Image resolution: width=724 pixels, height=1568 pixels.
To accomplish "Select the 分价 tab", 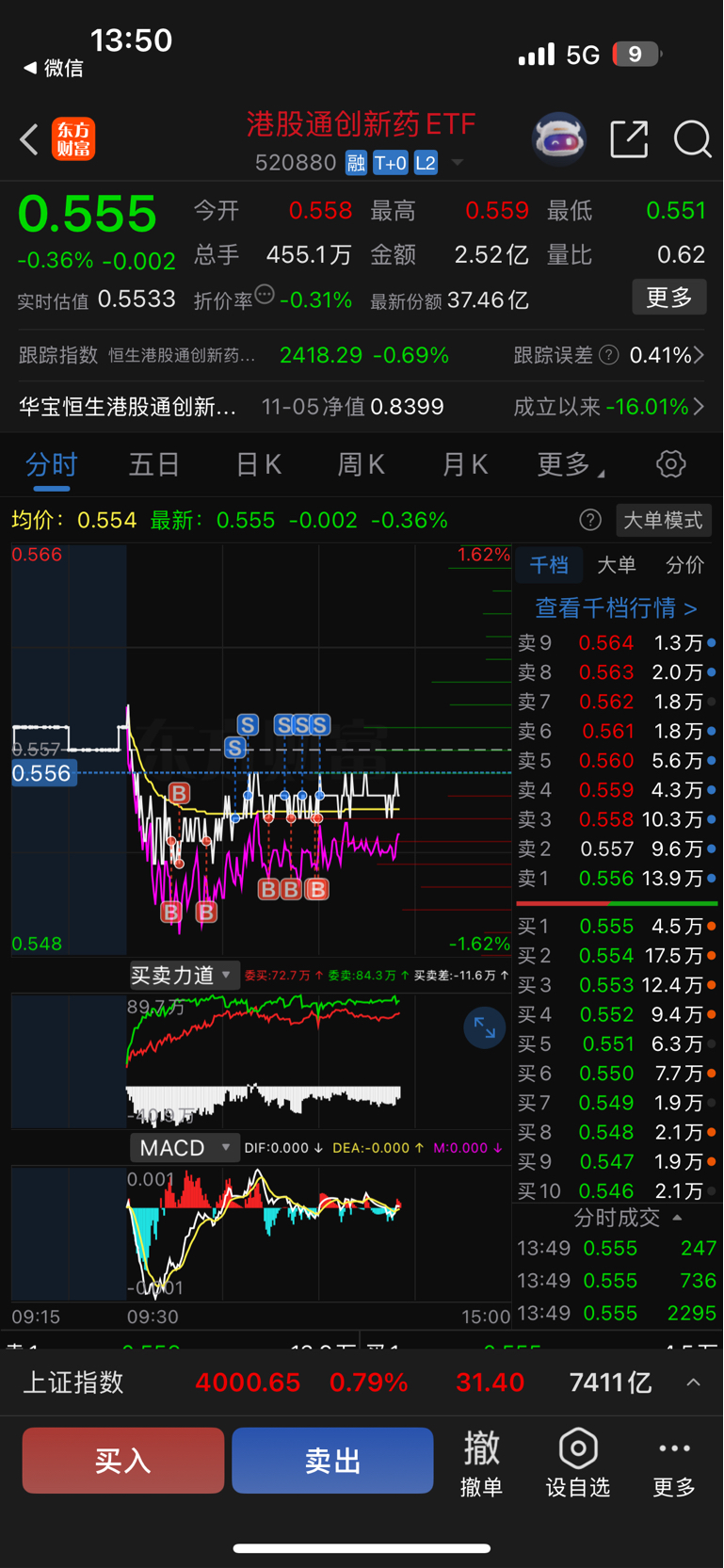I will (x=684, y=565).
